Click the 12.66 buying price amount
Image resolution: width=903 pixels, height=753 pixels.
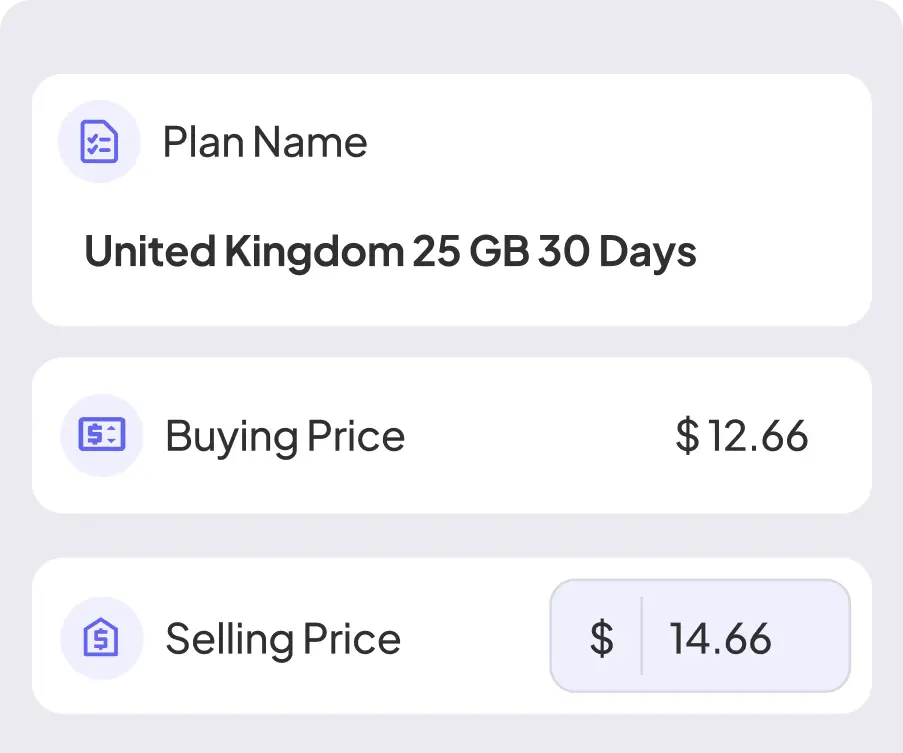[x=757, y=436]
